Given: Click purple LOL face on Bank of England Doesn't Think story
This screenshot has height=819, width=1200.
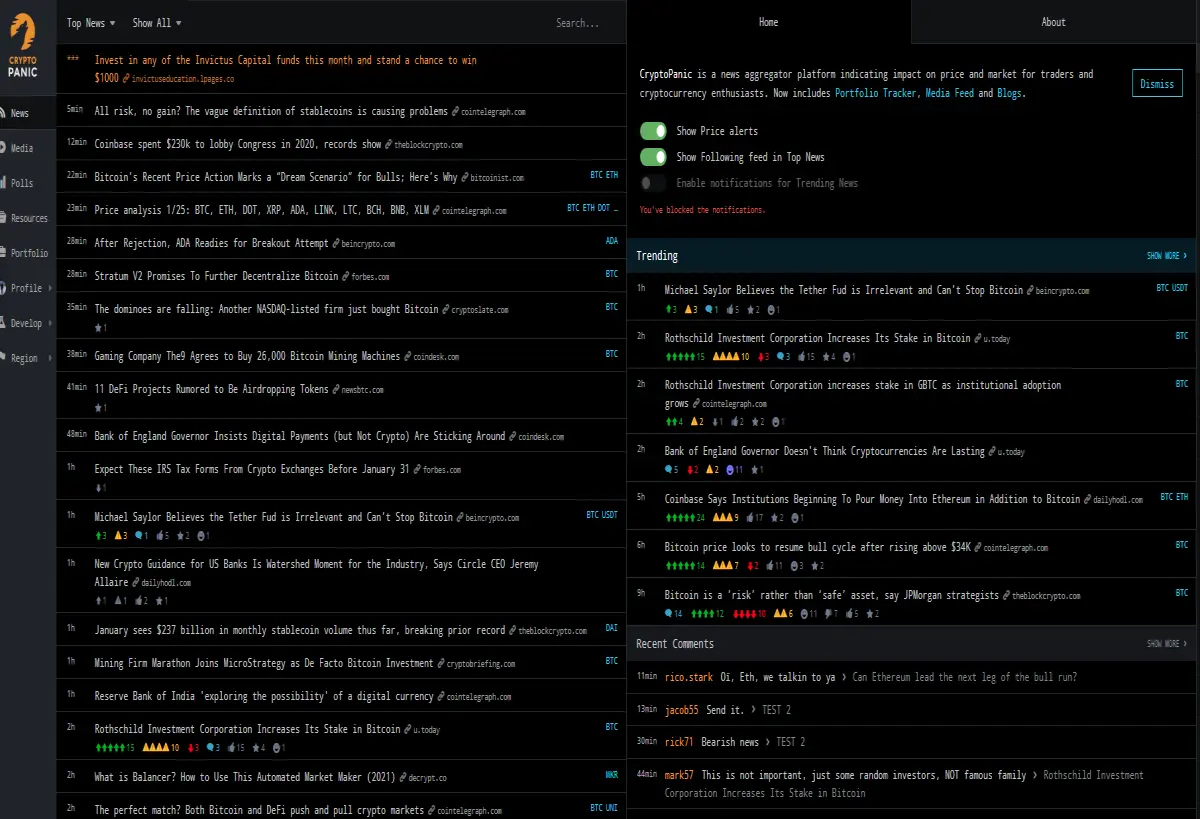Looking at the screenshot, I should click(x=732, y=470).
